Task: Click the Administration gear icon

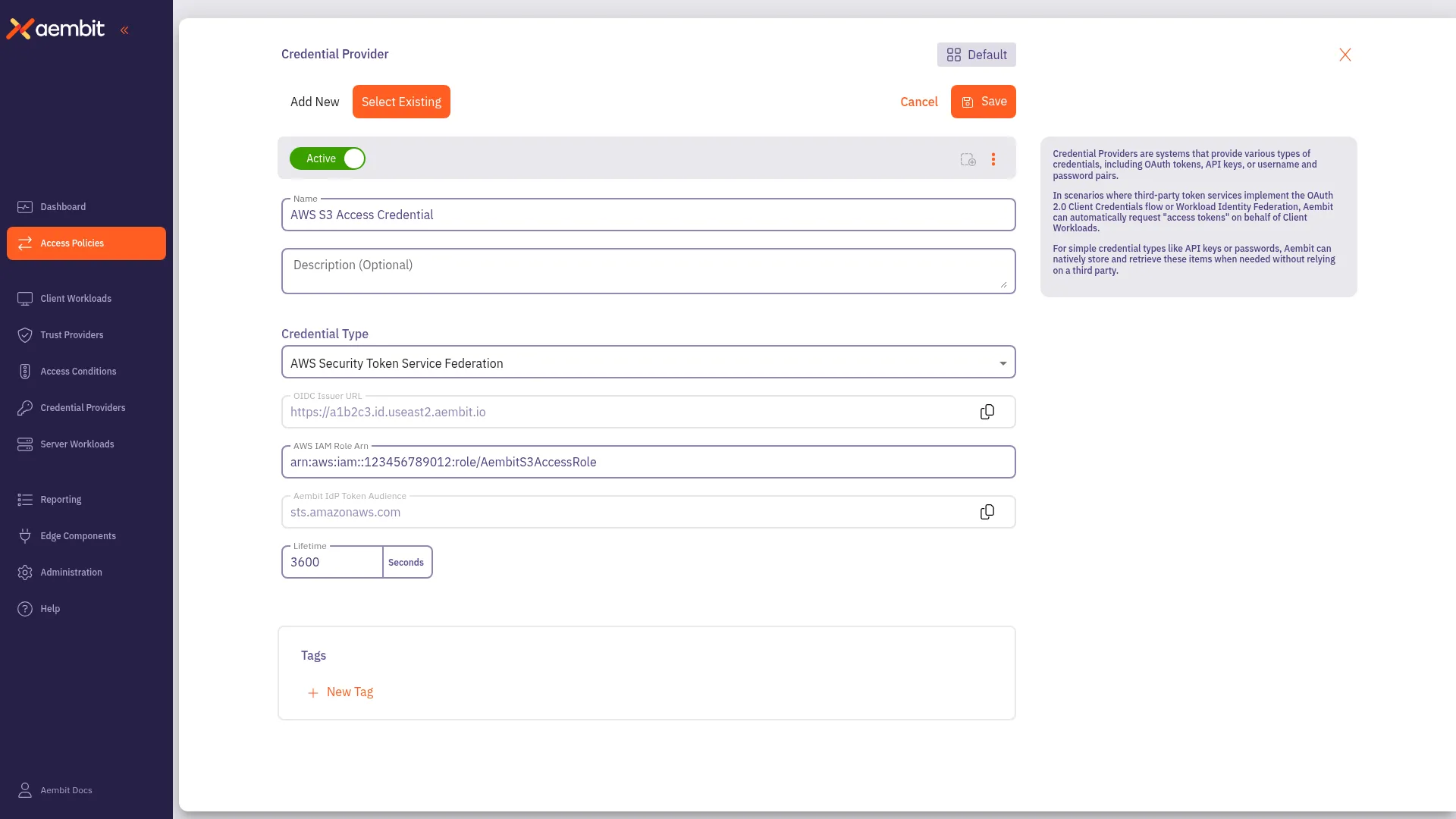Action: [25, 573]
